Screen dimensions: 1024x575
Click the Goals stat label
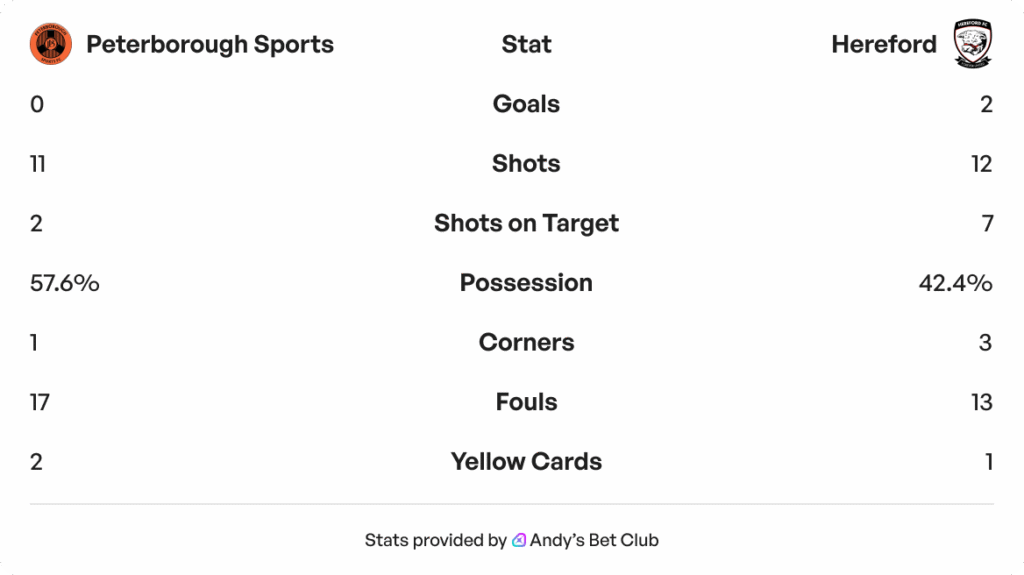click(x=526, y=104)
